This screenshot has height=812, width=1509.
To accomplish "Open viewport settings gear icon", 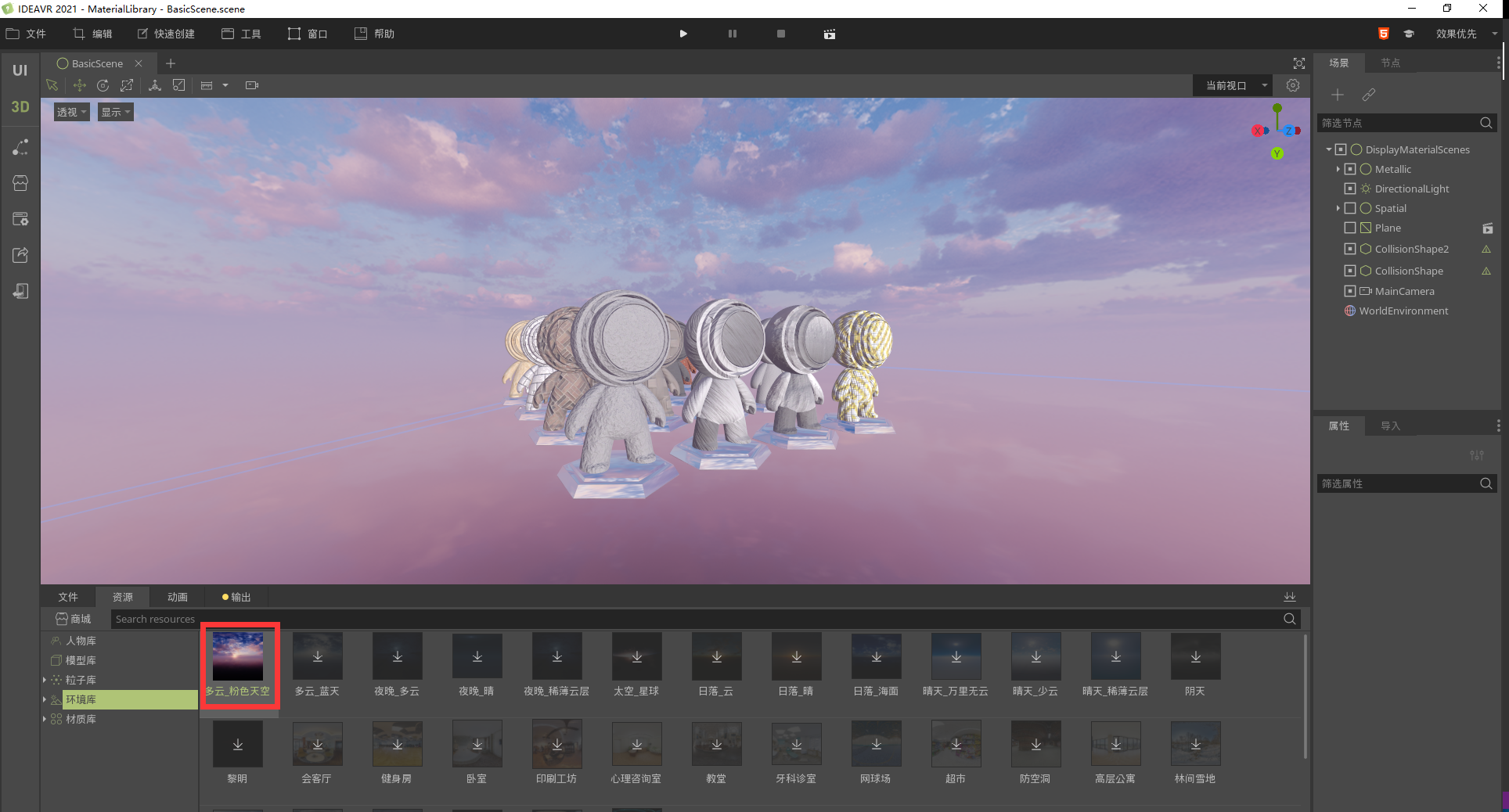I will [1293, 85].
